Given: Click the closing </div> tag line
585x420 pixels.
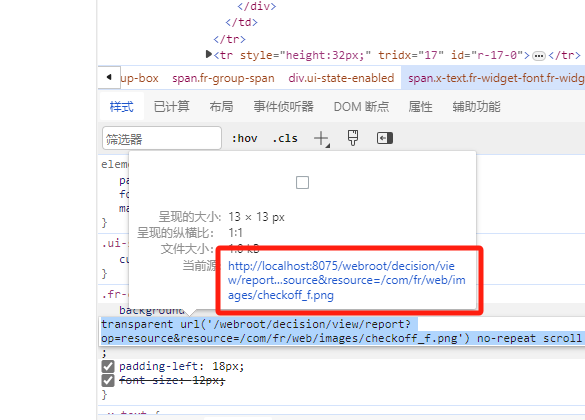Looking at the screenshot, I should pyautogui.click(x=257, y=6).
